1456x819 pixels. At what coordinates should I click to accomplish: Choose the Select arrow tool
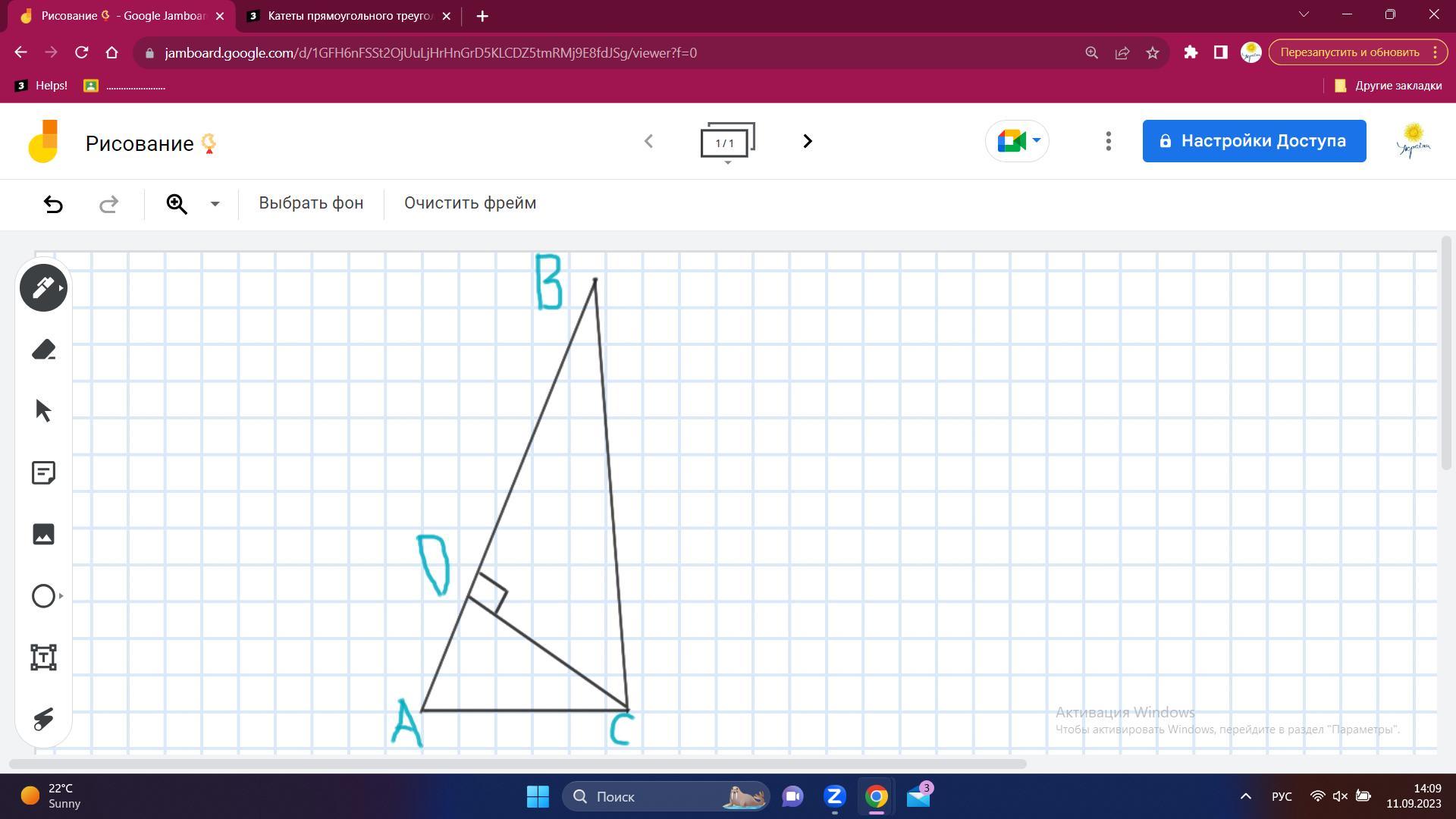(43, 411)
